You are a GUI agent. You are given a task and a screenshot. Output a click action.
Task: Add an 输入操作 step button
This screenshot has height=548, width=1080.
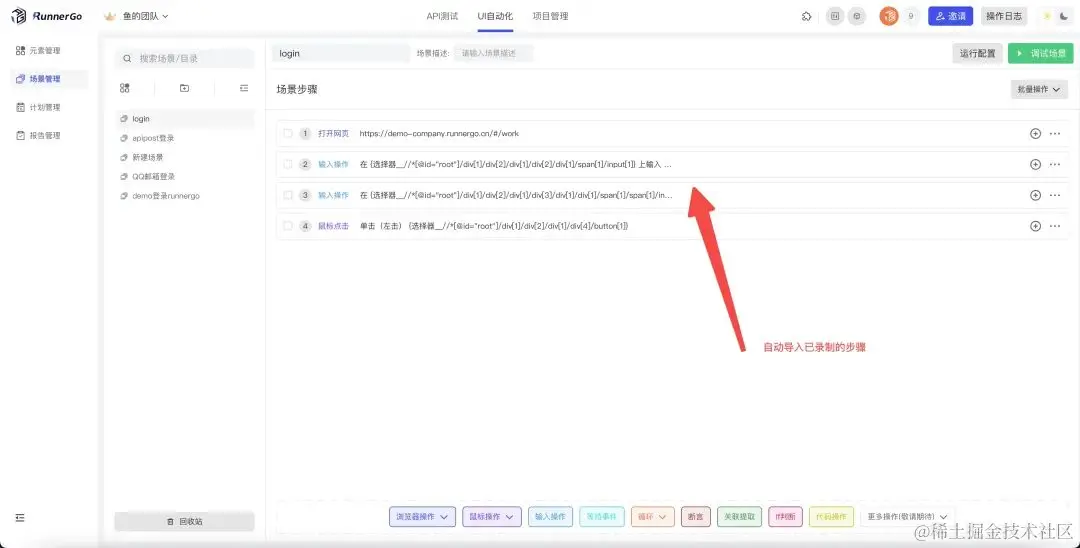(550, 517)
